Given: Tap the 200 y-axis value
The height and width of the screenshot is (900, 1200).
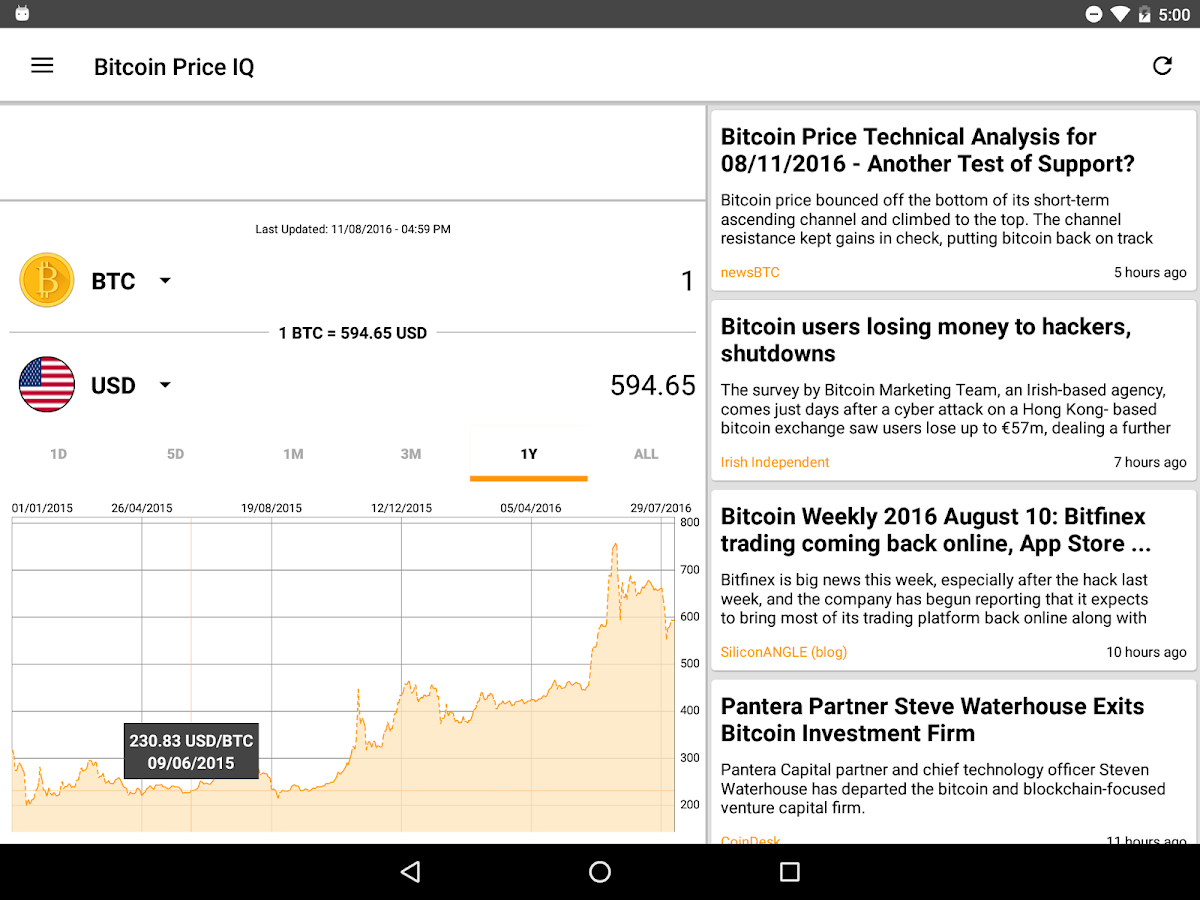Looking at the screenshot, I should (690, 804).
